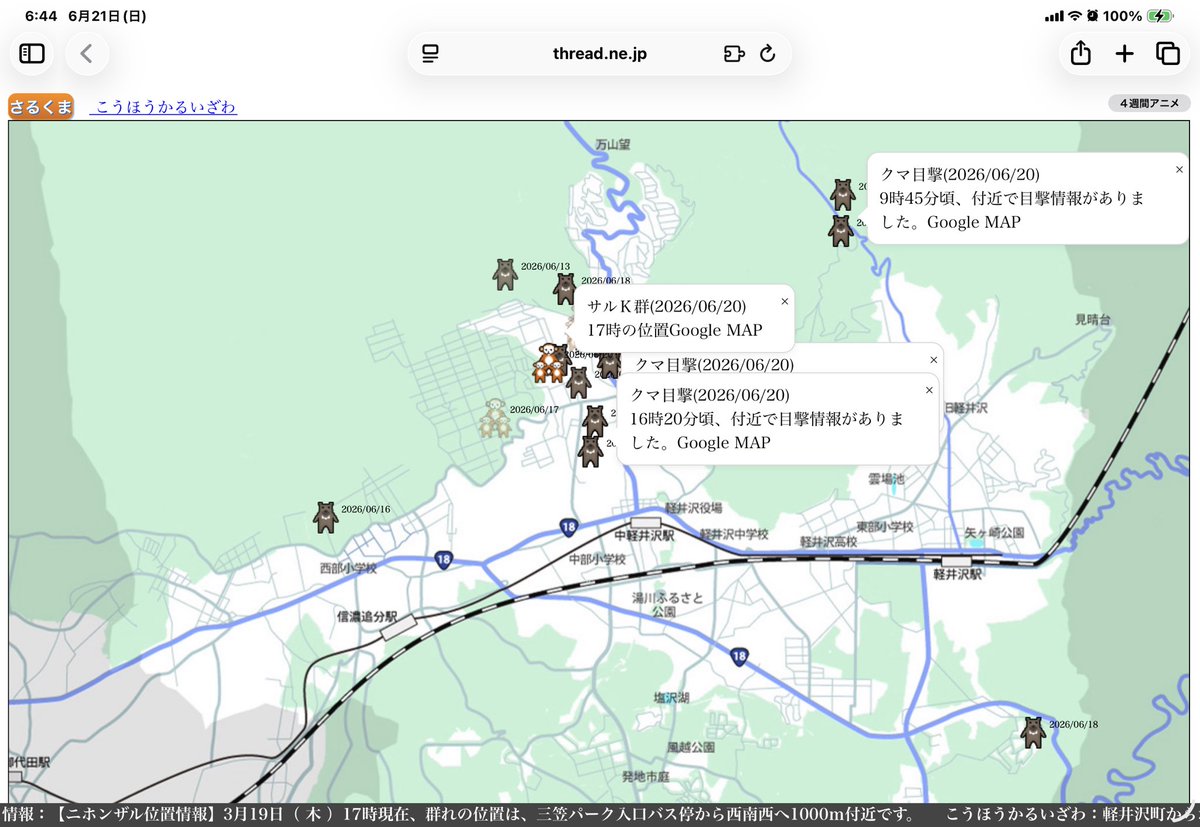Select the bear marker dated 2026/06/13
The image size is (1200, 827).
click(505, 274)
